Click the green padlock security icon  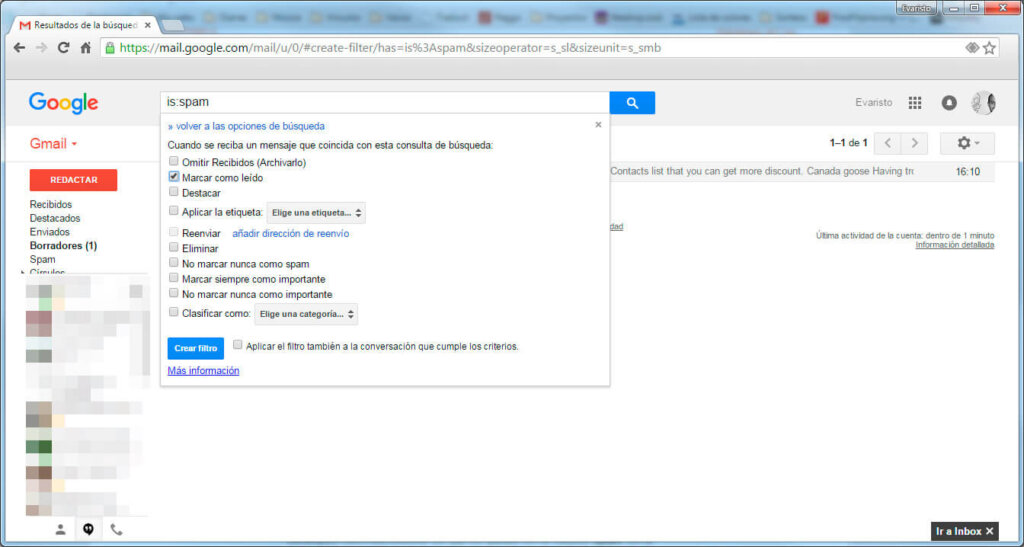point(110,48)
